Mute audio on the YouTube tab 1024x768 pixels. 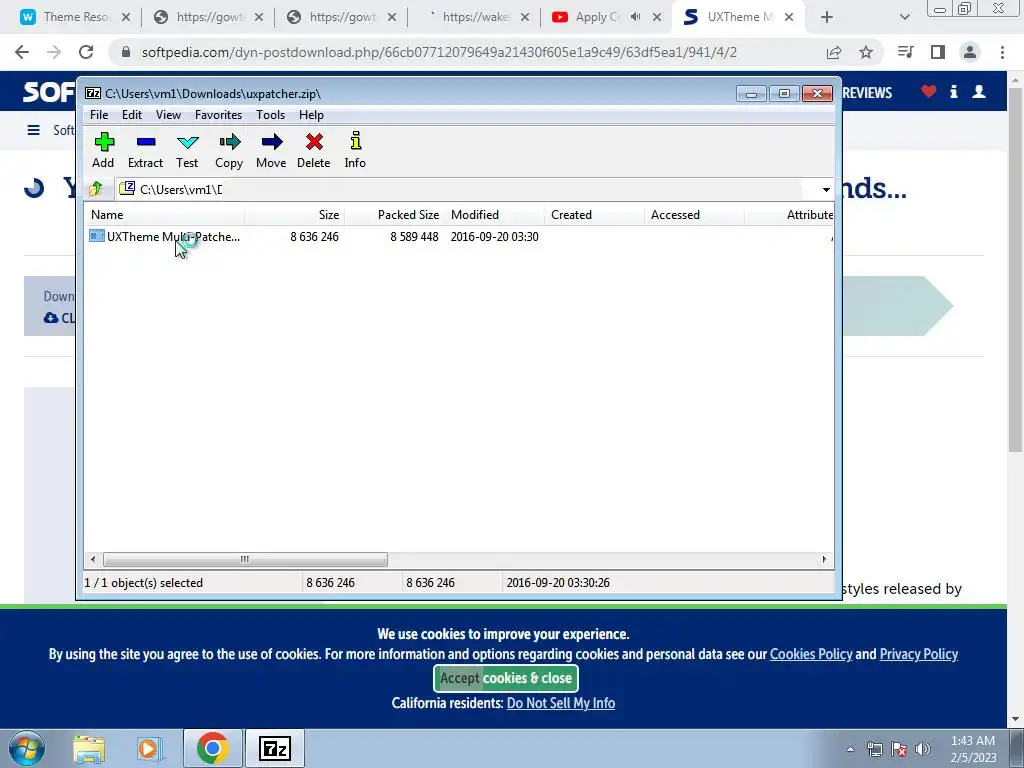635,17
